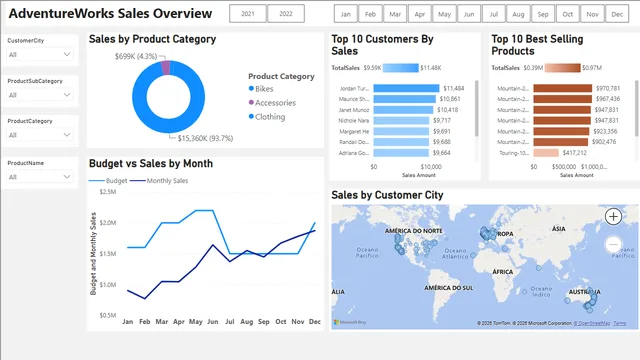Click the $15,360K (93.7%) data label
Screen dimensions: 640x360
click(205, 138)
